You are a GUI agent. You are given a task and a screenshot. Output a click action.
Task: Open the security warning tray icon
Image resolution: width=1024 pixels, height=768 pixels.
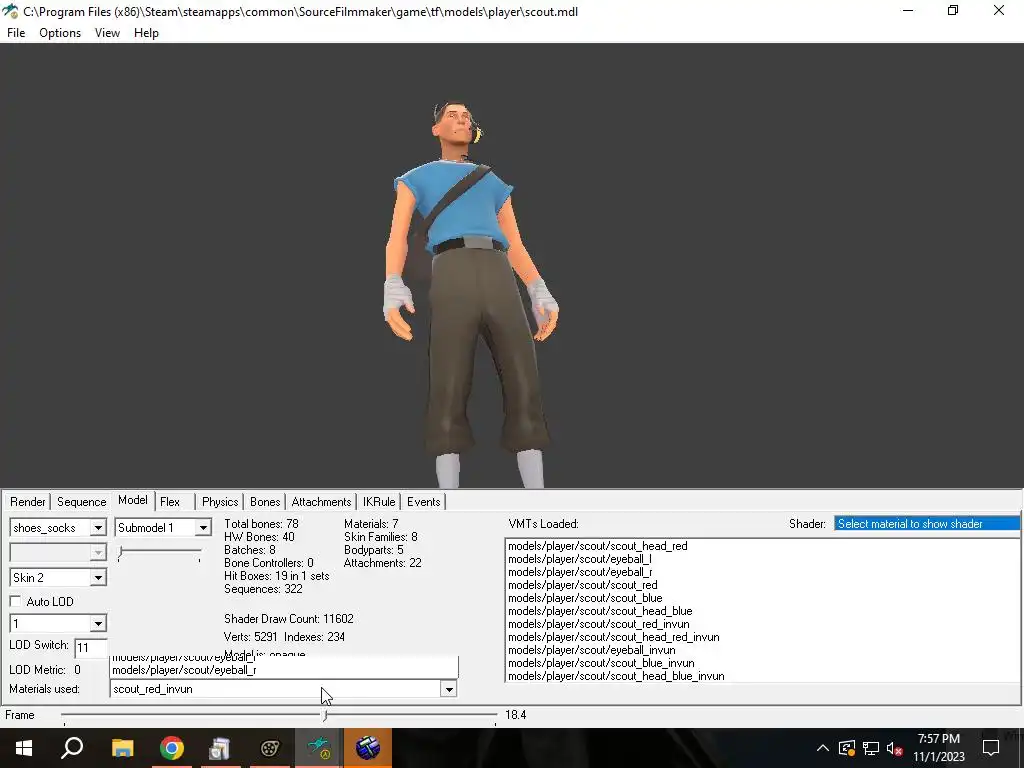click(846, 748)
